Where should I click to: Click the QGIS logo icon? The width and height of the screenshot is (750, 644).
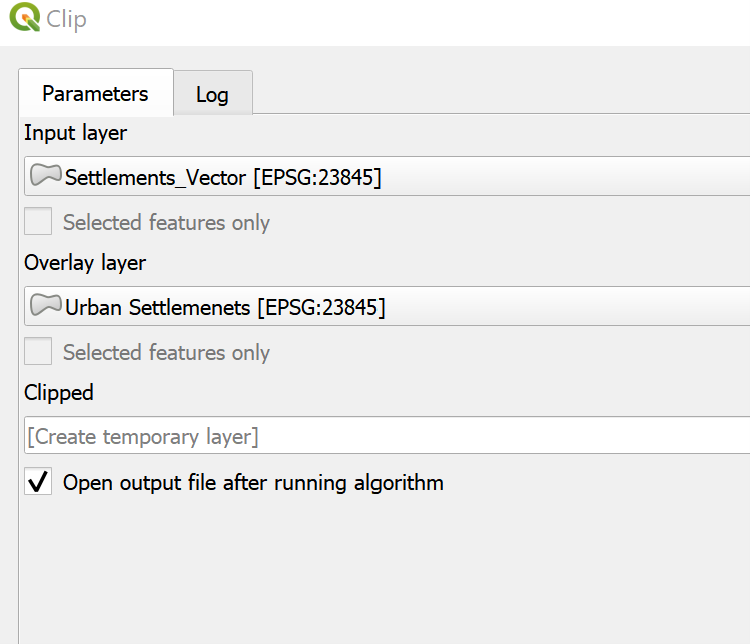tap(25, 18)
